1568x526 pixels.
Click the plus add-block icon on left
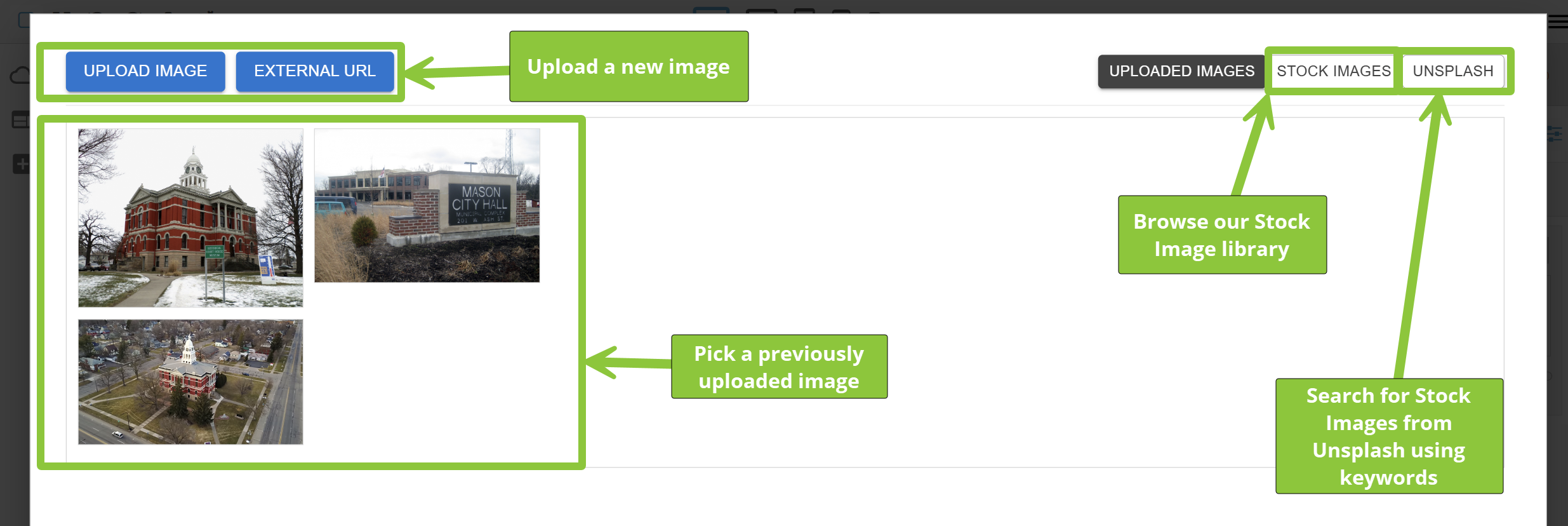point(21,164)
